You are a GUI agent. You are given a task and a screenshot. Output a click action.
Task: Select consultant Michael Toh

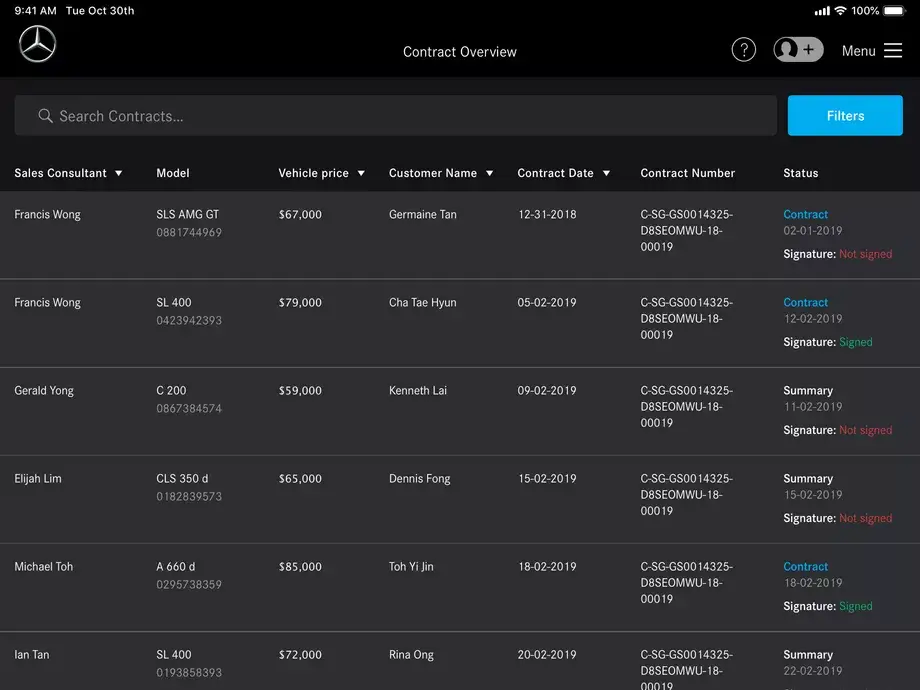43,566
